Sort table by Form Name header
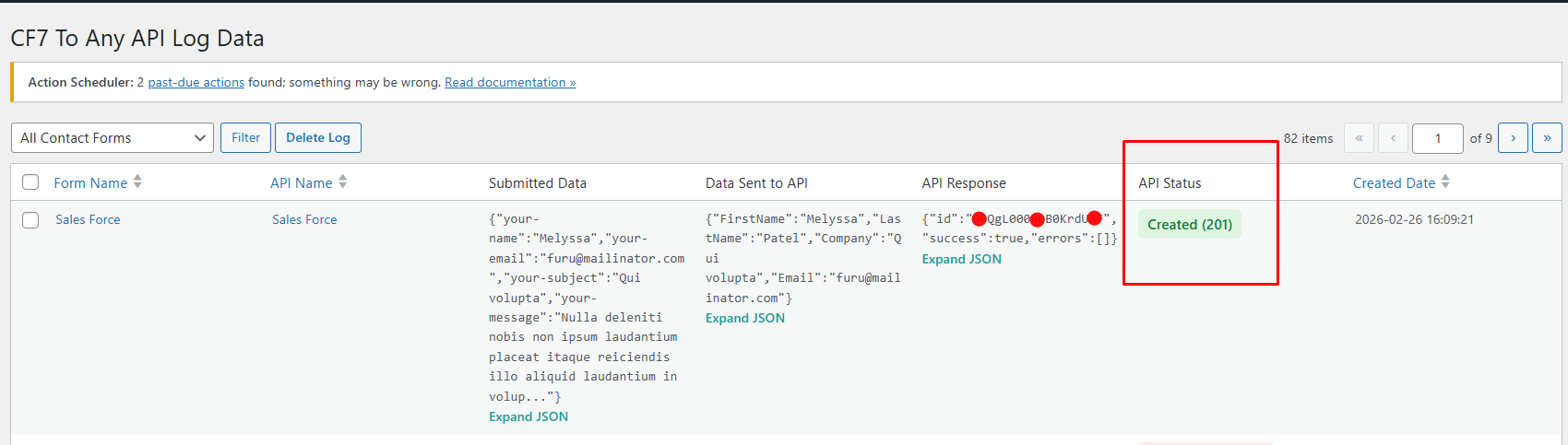 point(90,183)
